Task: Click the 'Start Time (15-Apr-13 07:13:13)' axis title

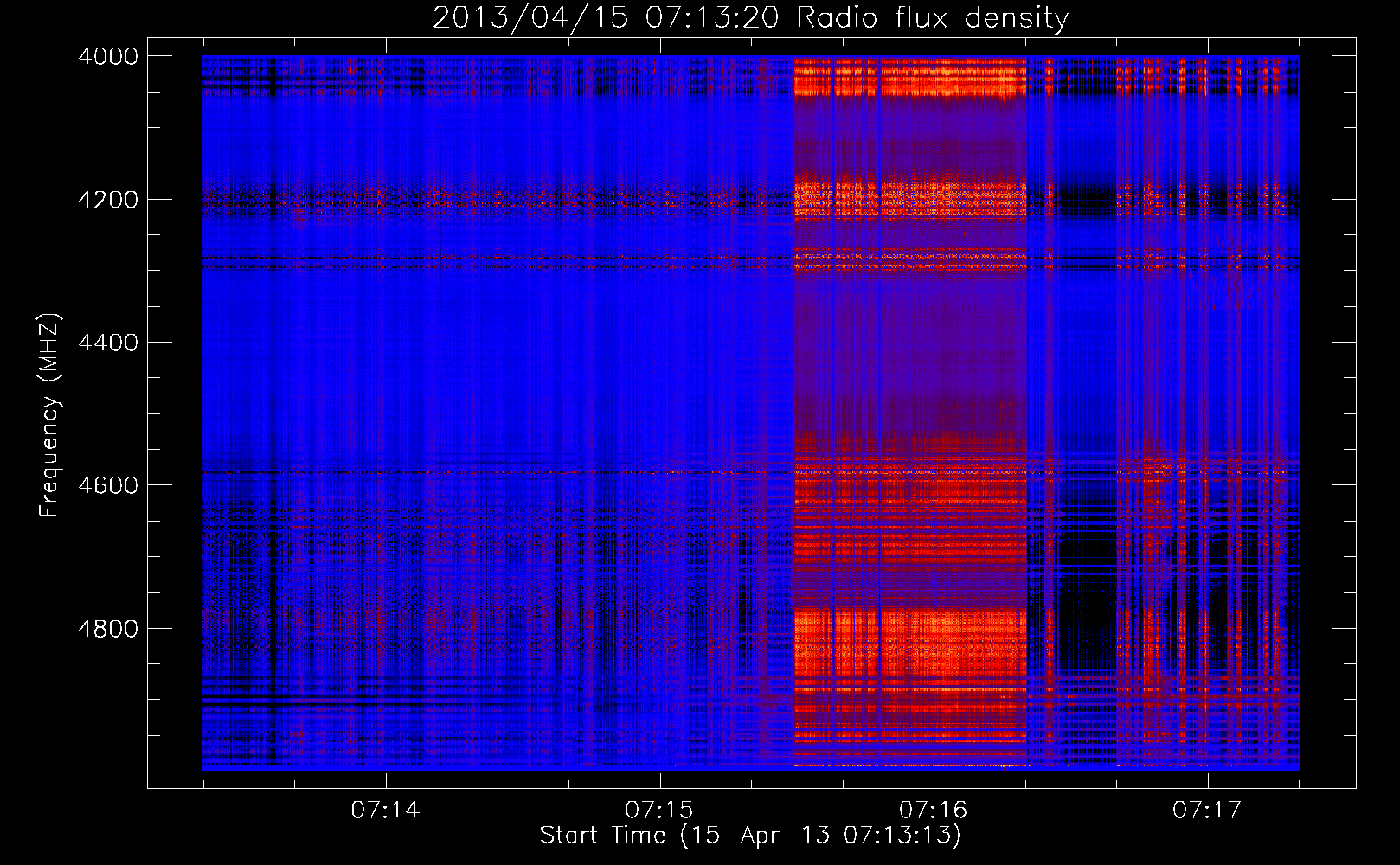Action: (750, 836)
